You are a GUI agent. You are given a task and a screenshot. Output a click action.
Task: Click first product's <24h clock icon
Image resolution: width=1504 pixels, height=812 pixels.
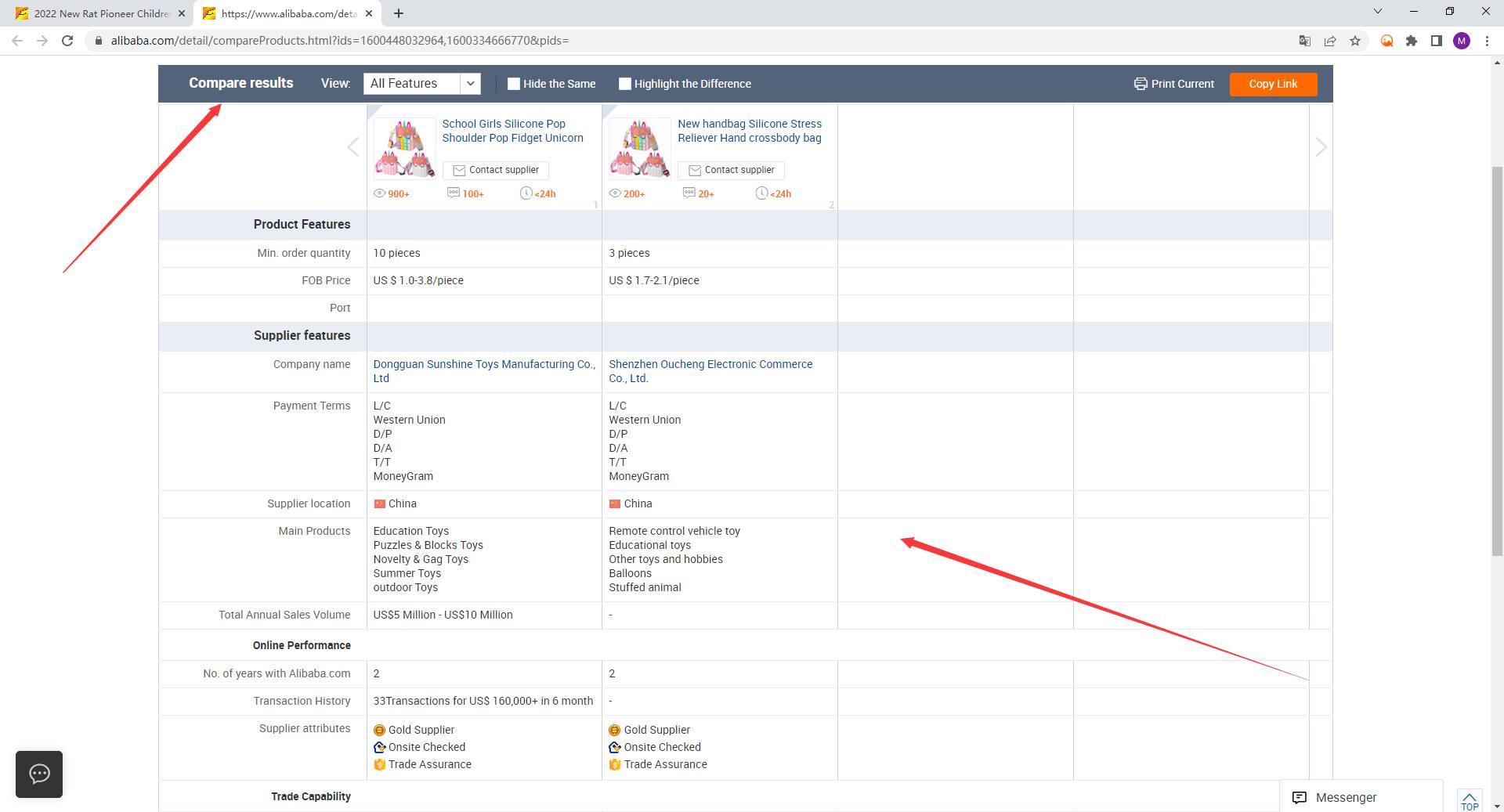coord(526,193)
